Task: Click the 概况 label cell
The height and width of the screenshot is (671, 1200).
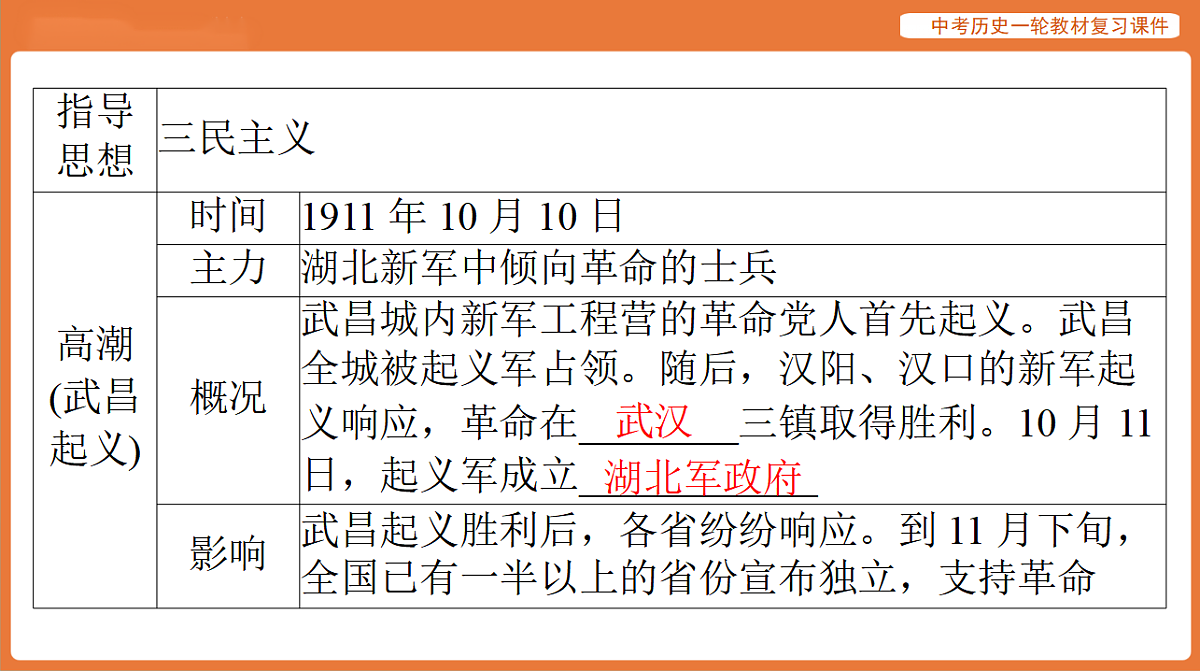Action: (x=228, y=400)
